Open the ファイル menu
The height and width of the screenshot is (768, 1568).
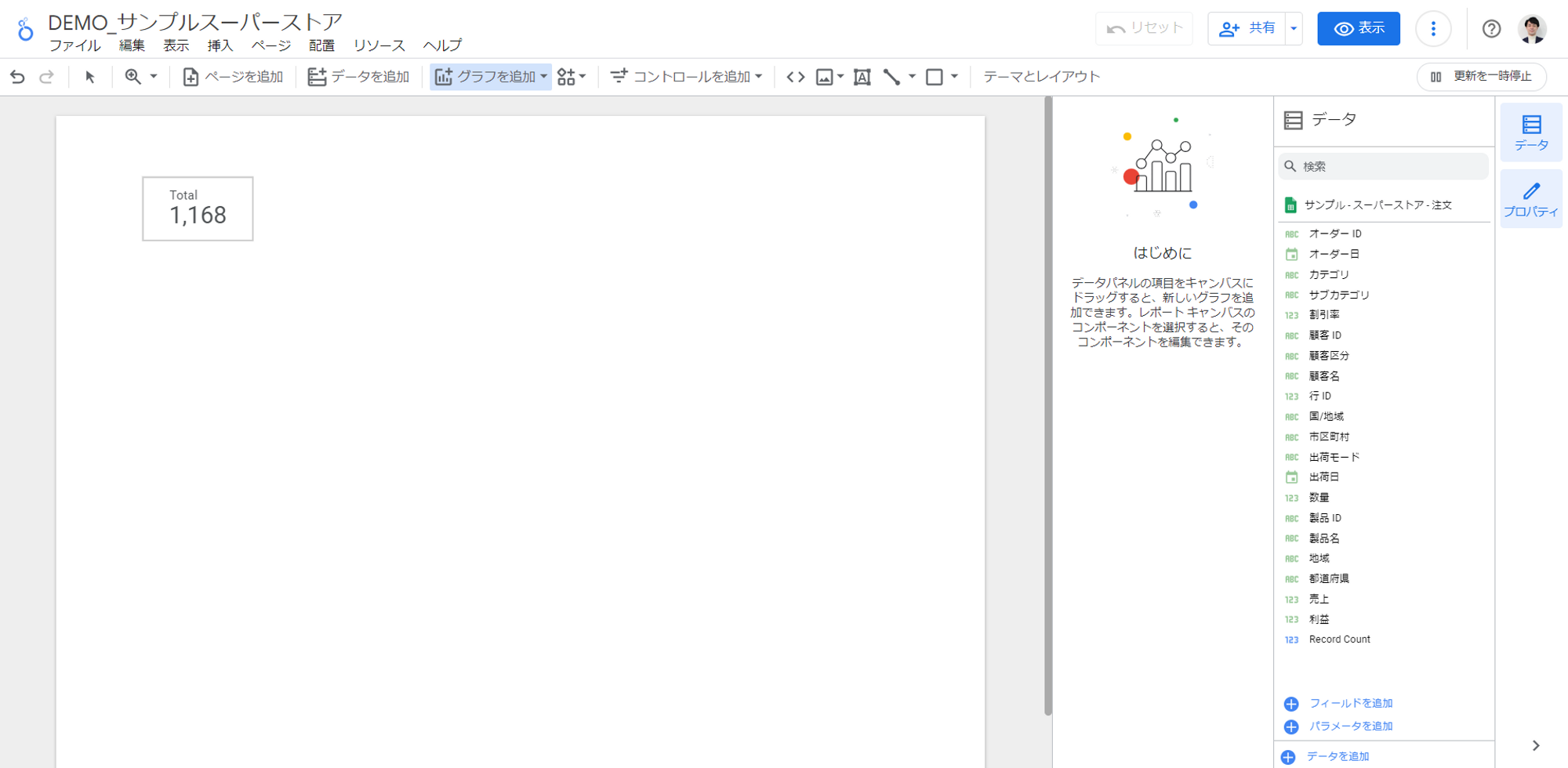pos(75,45)
